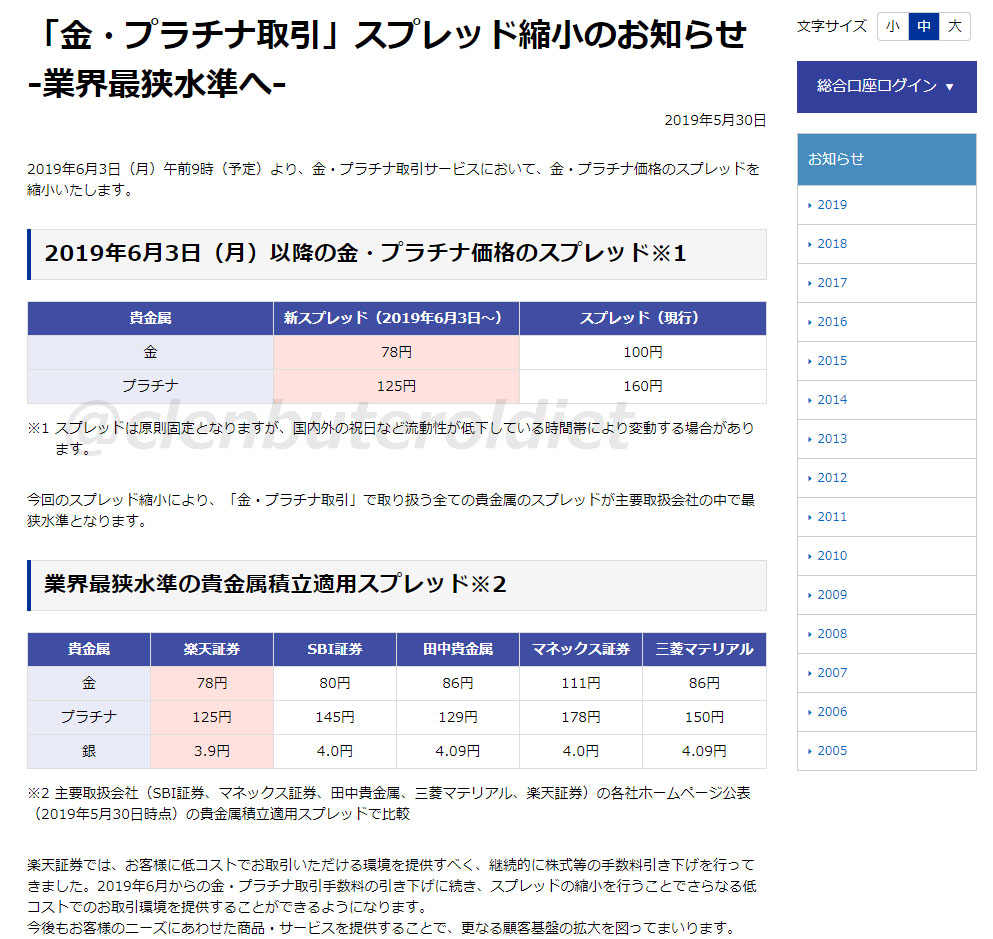This screenshot has height=939, width=993.
Task: Set text size to large (大)
Action: tap(954, 27)
